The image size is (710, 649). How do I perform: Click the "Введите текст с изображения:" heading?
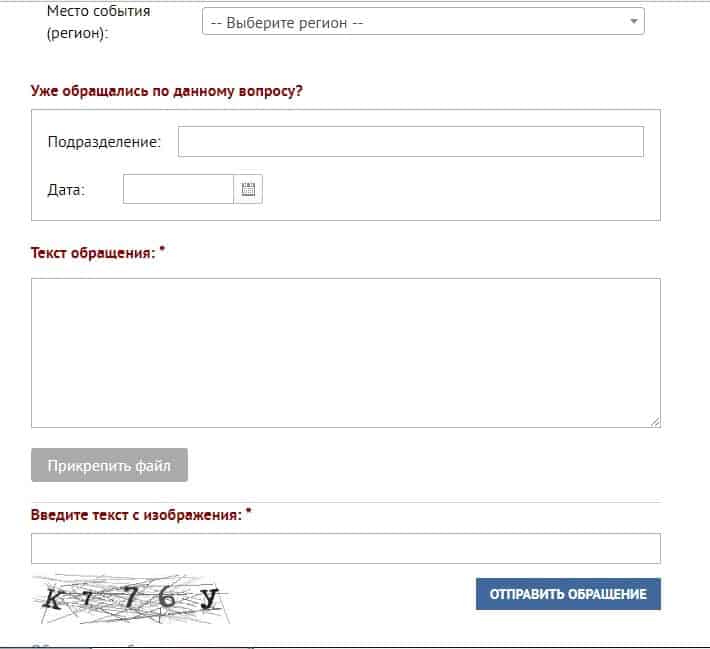pos(136,515)
